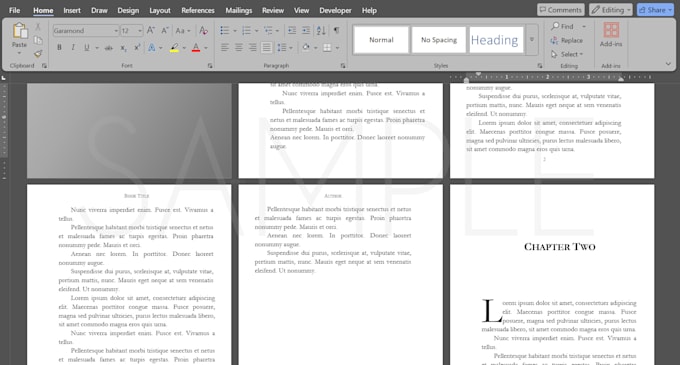The width and height of the screenshot is (680, 365).
Task: Click the Share button
Action: point(655,10)
